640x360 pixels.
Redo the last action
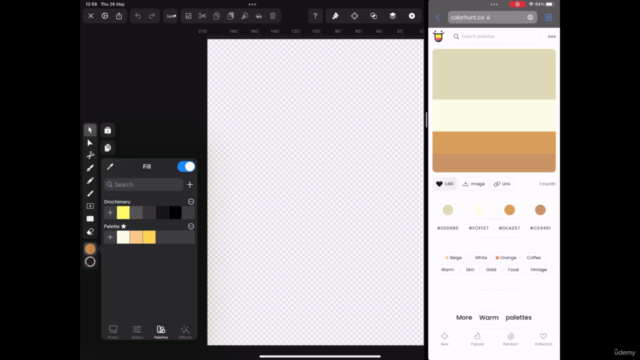(x=152, y=16)
